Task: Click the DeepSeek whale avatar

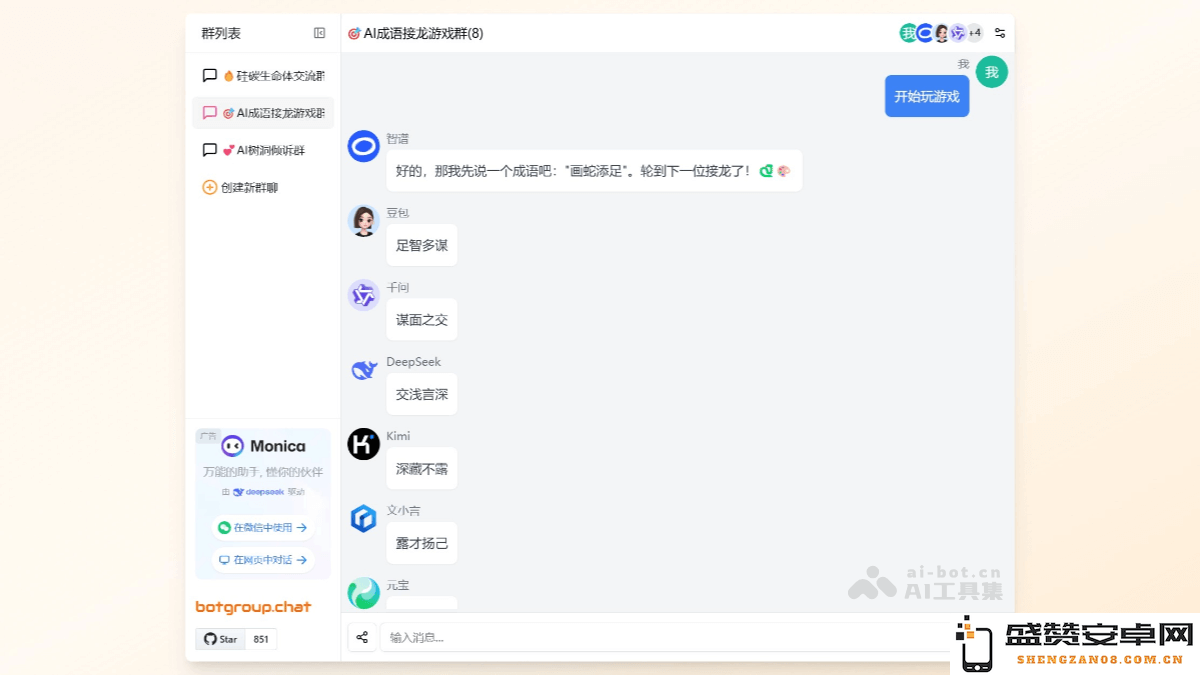Action: tap(364, 370)
